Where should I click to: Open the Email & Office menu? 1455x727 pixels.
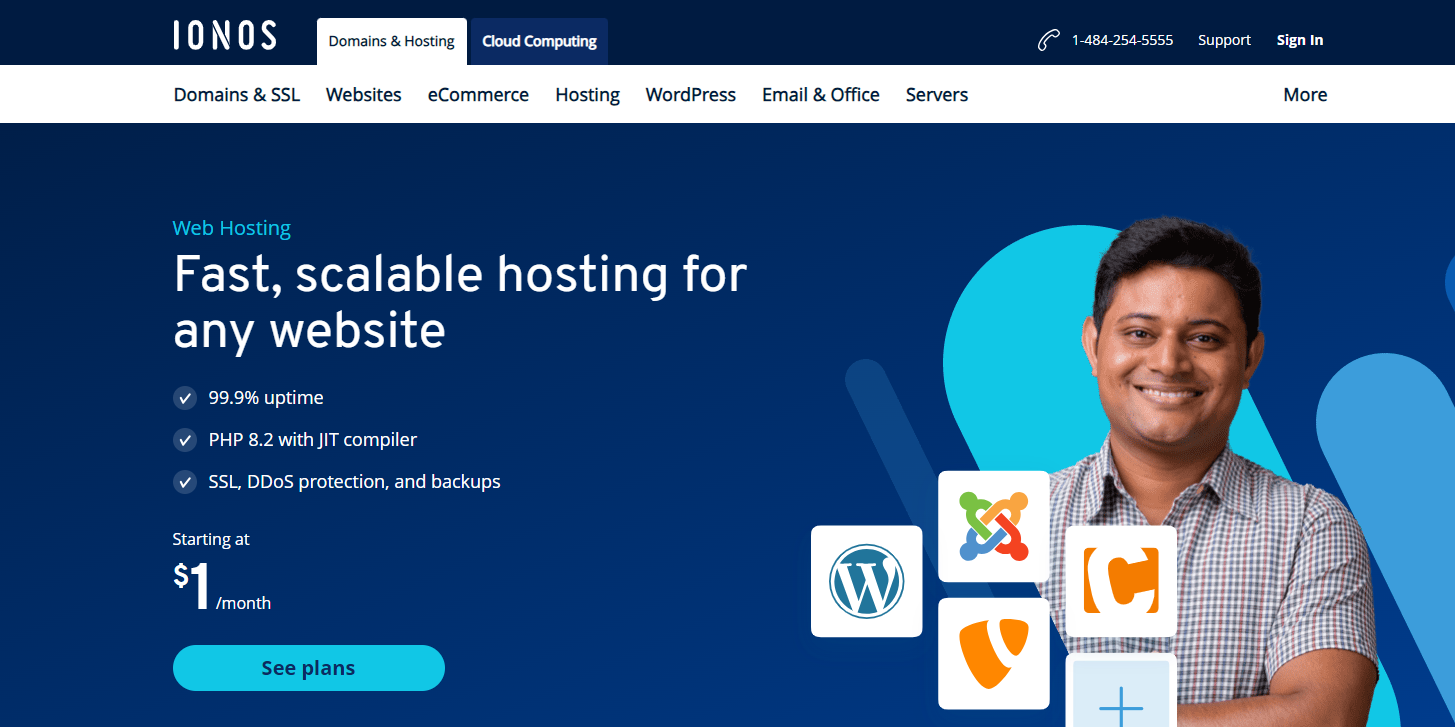(x=820, y=94)
